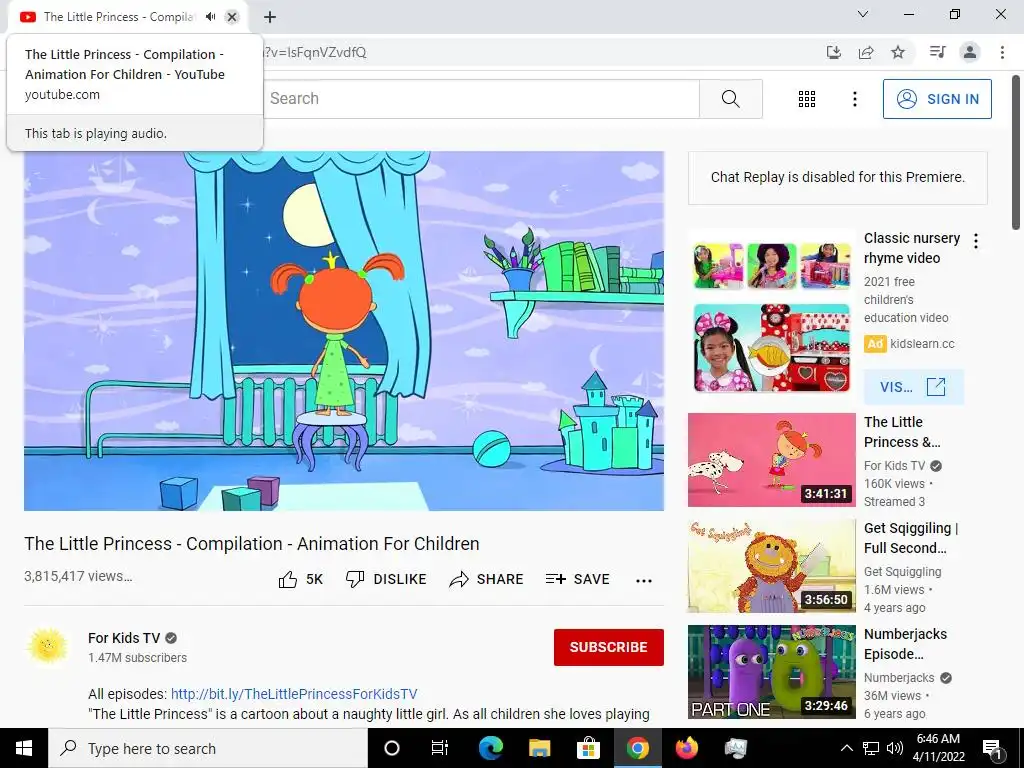Open the Classic nursery rhyme video ad title
Image resolution: width=1024 pixels, height=768 pixels.
click(x=912, y=248)
